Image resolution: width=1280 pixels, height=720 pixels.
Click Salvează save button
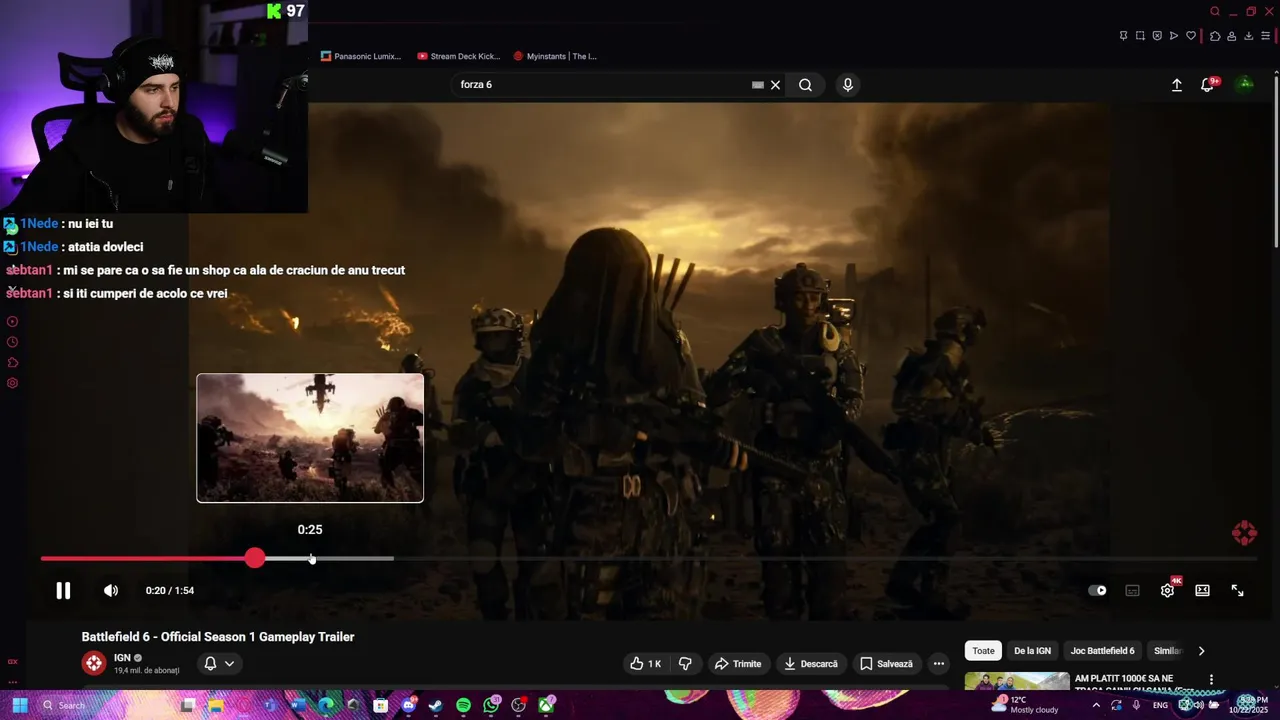887,664
